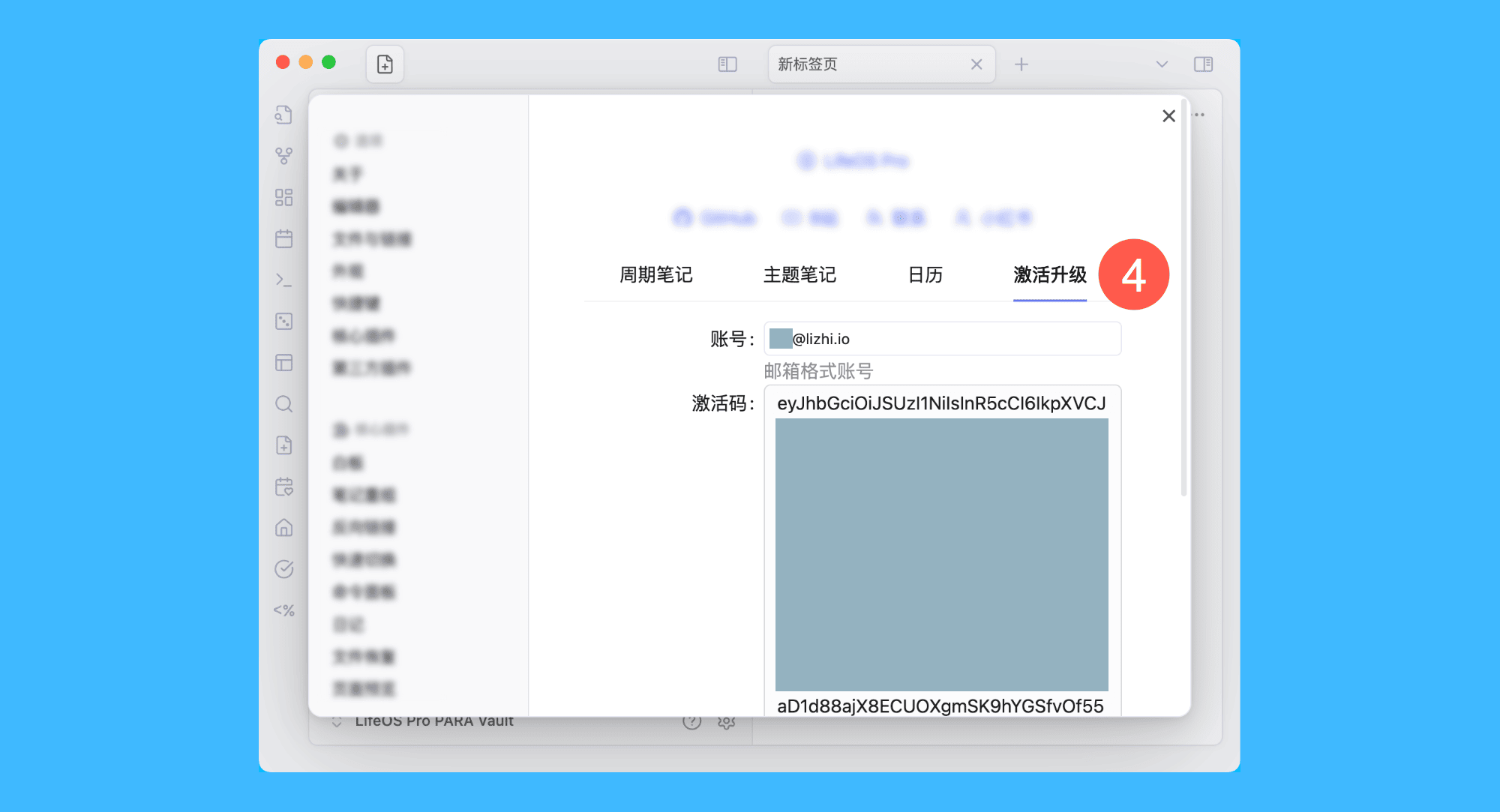Expand the tab list chevron dropdown
This screenshot has width=1500, height=812.
coord(1162,64)
